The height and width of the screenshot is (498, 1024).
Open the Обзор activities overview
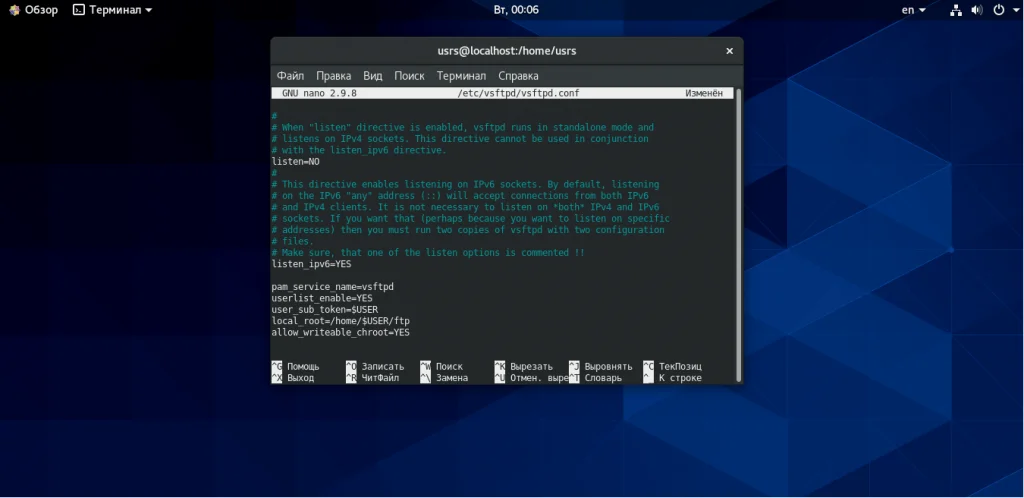pyautogui.click(x=33, y=10)
